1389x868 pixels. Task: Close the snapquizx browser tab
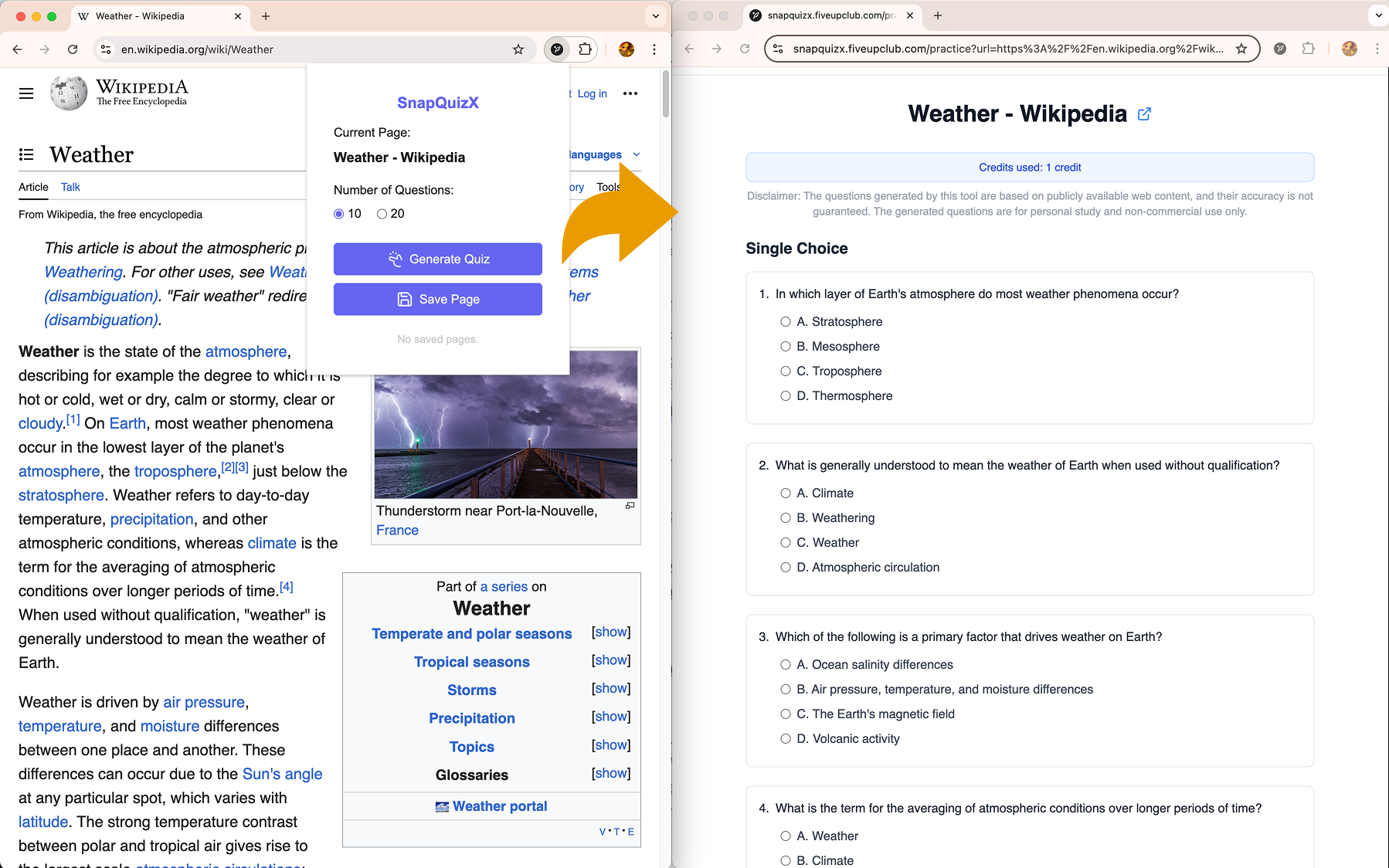click(x=910, y=15)
